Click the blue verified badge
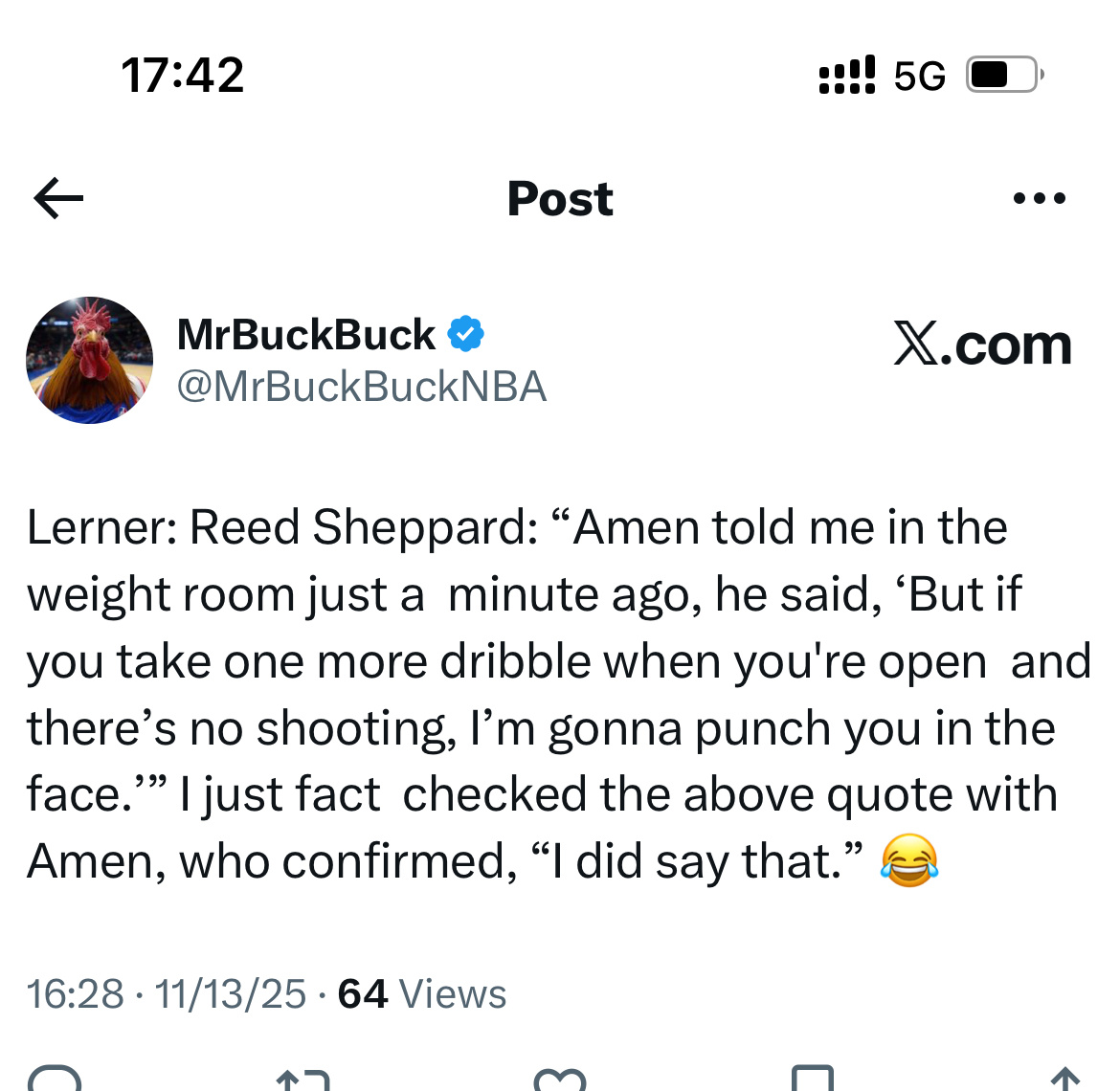1120x1091 pixels. 465,334
